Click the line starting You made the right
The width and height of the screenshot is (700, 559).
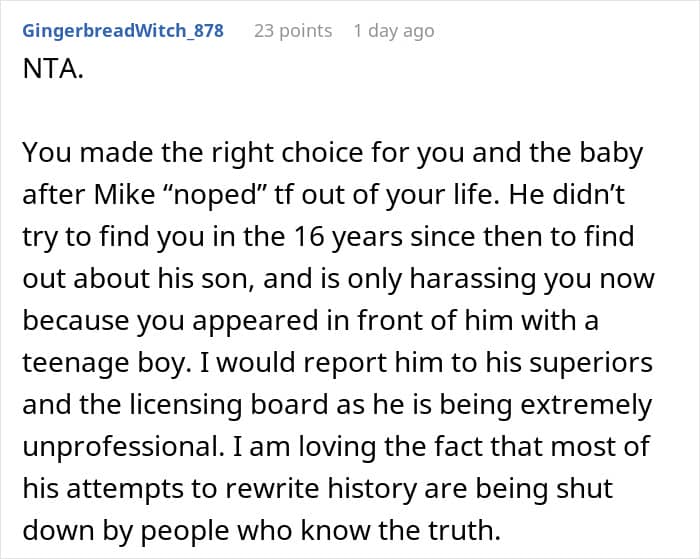333,153
